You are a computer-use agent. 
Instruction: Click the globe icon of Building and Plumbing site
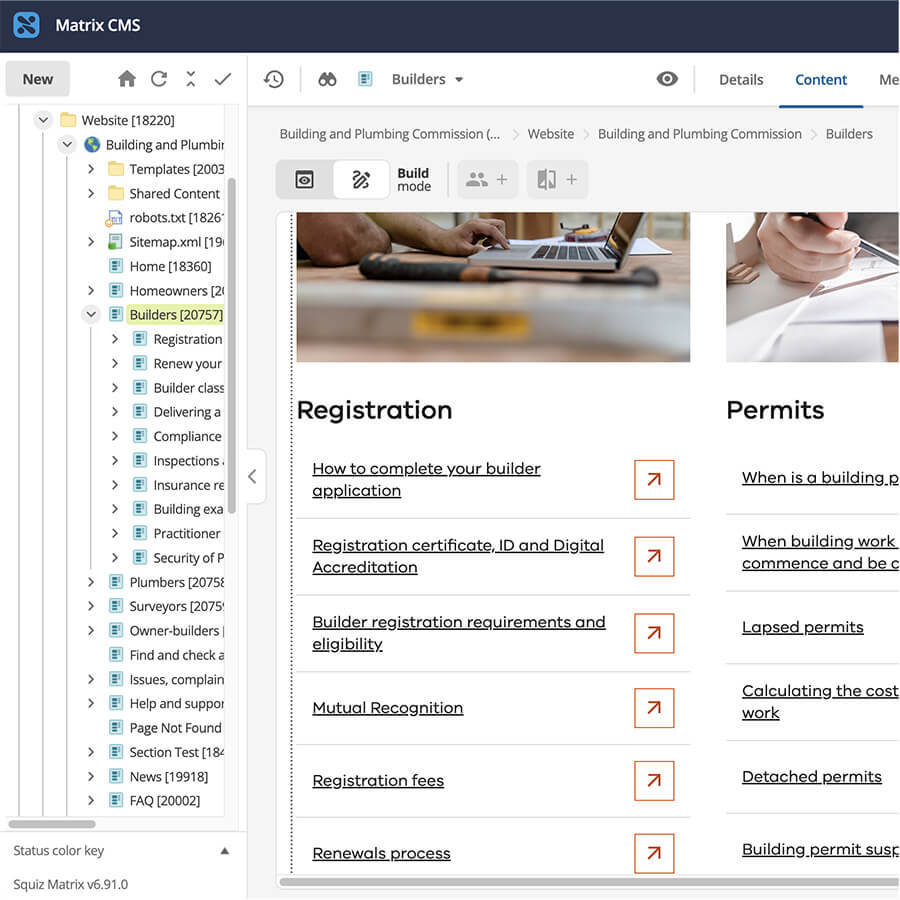[92, 145]
